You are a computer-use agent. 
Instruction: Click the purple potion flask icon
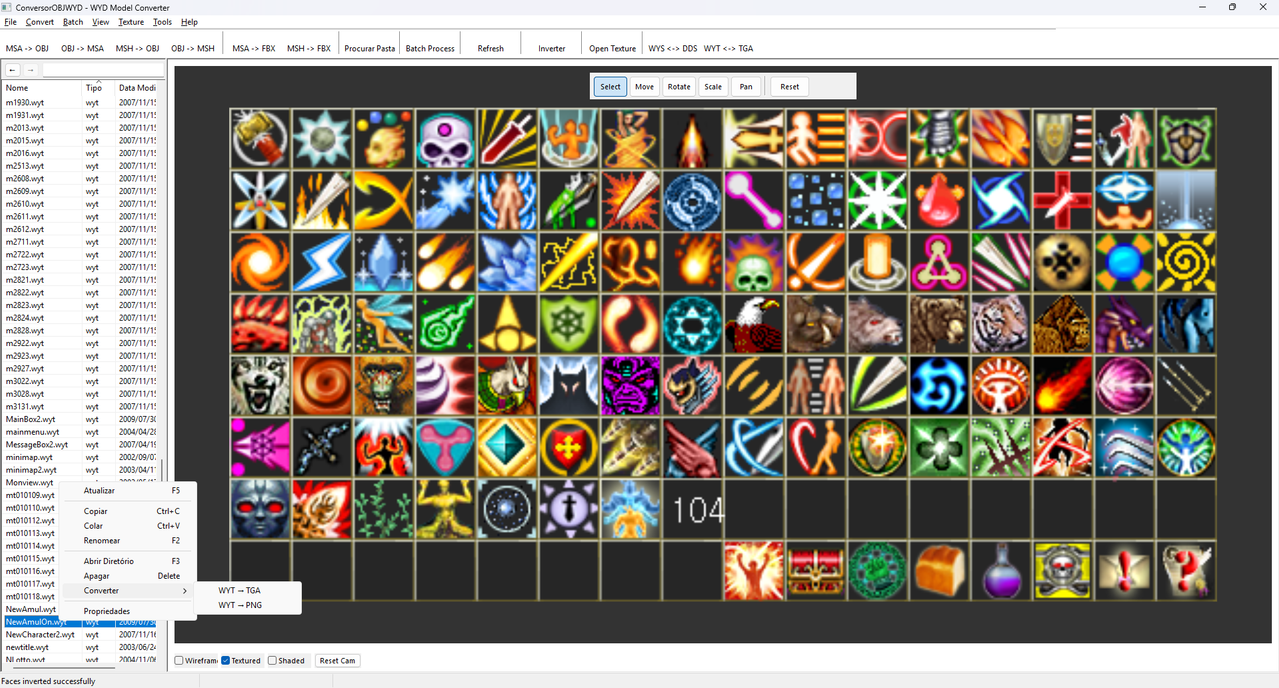click(x=1001, y=571)
